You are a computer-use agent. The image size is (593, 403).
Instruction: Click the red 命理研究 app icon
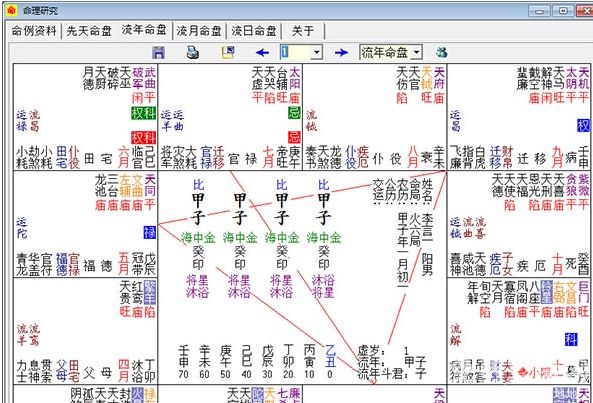(12, 11)
